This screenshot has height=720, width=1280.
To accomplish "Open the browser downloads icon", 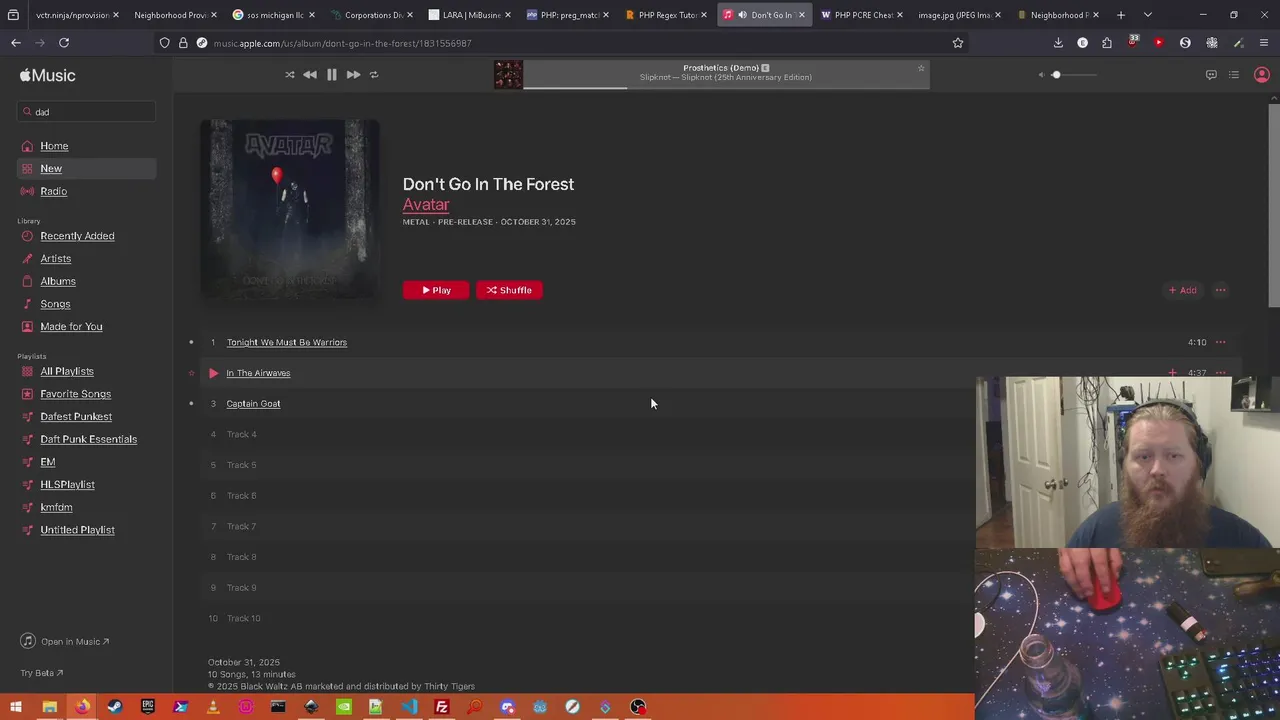I will (1058, 43).
